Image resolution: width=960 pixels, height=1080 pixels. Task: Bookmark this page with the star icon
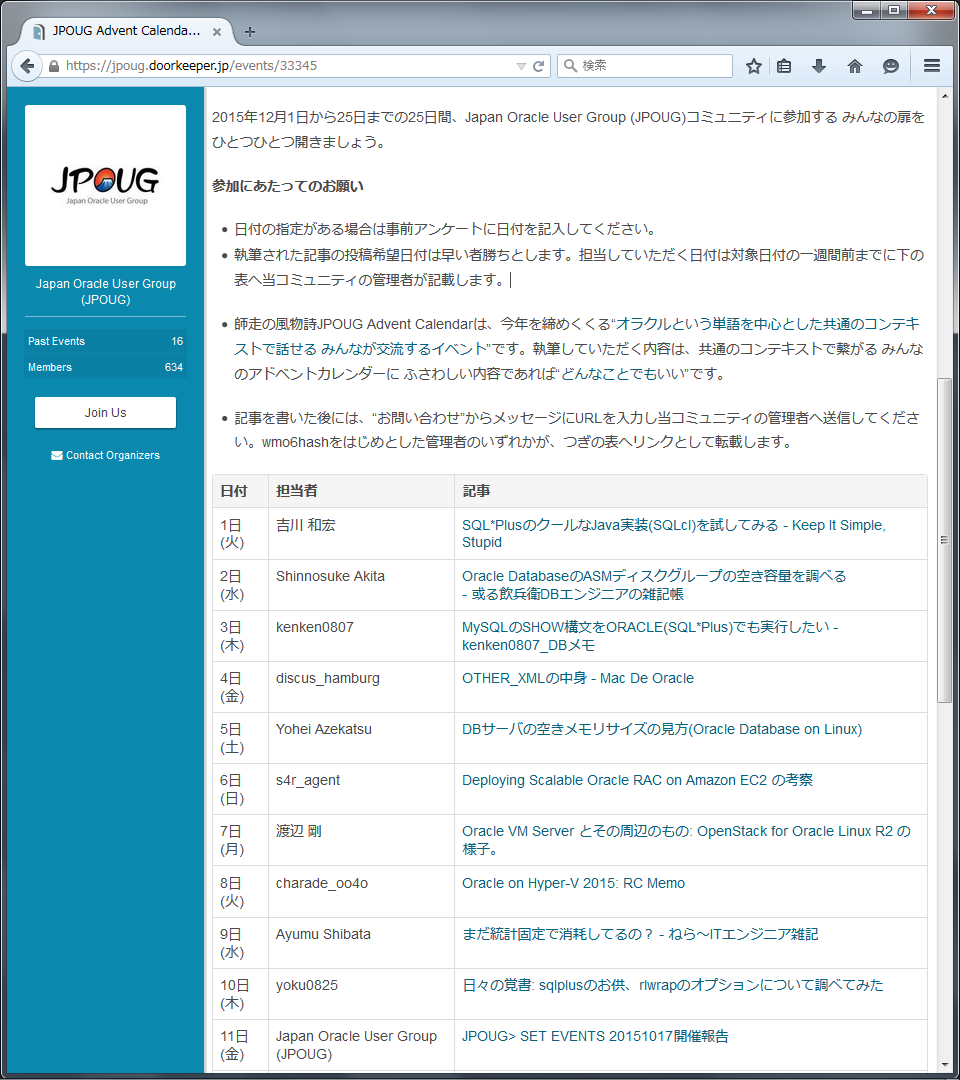(754, 66)
